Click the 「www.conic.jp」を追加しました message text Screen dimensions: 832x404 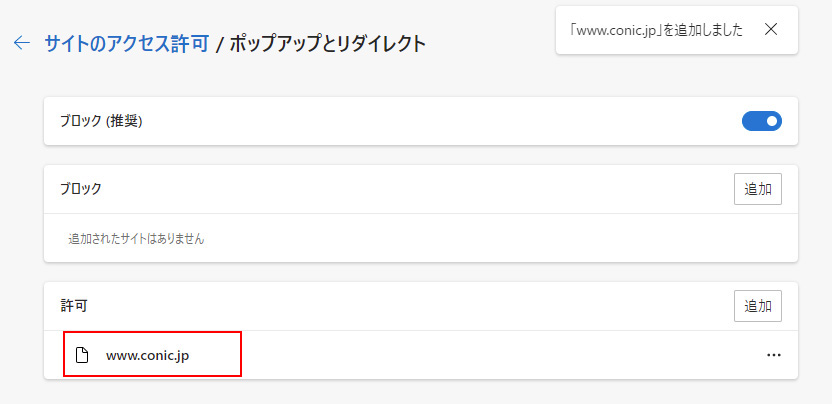(x=655, y=30)
